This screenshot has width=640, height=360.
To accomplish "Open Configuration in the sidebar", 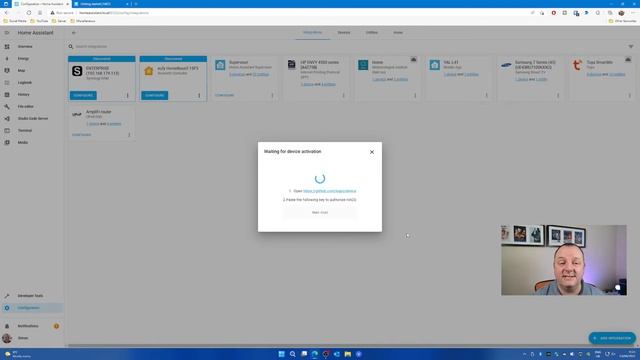I will [32, 308].
